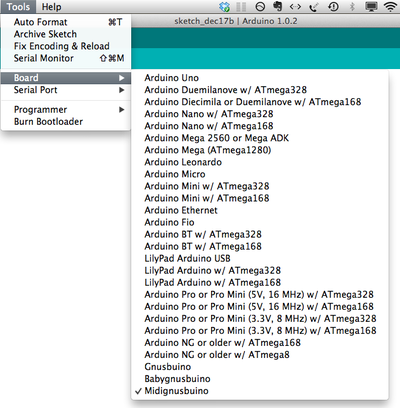
Task: Click the checked Midignusbuino board entry
Action: tap(260, 391)
